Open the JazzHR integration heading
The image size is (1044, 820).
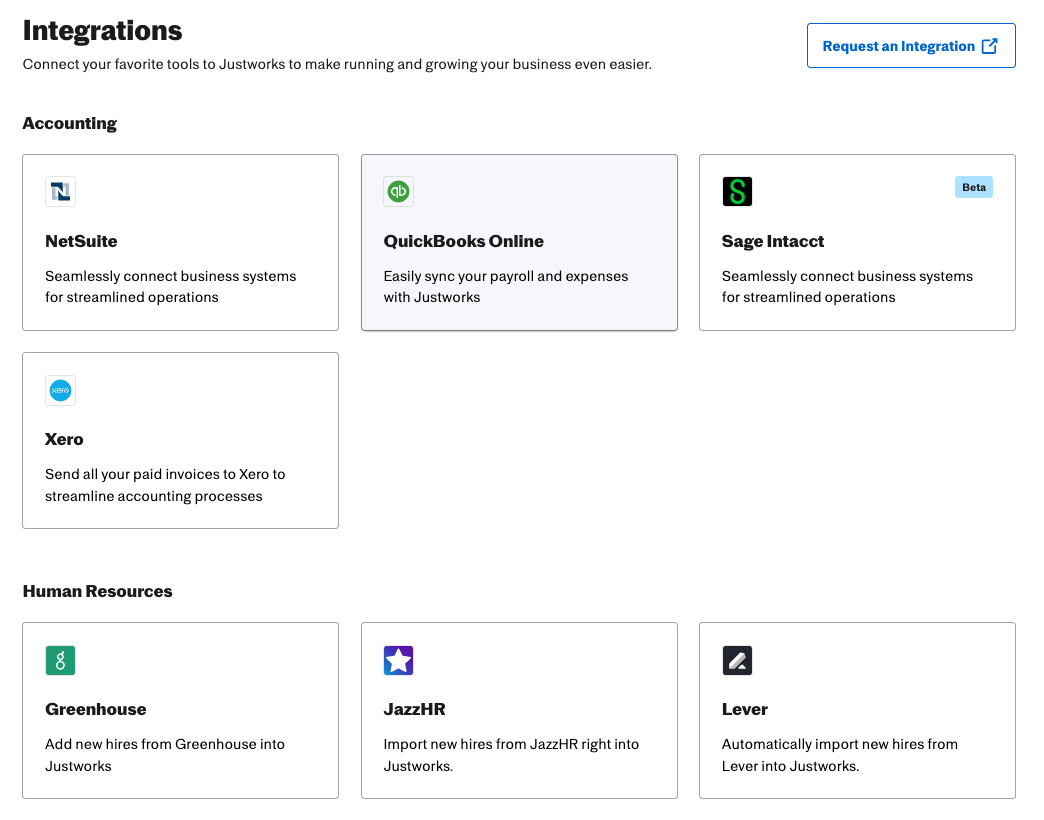[414, 710]
